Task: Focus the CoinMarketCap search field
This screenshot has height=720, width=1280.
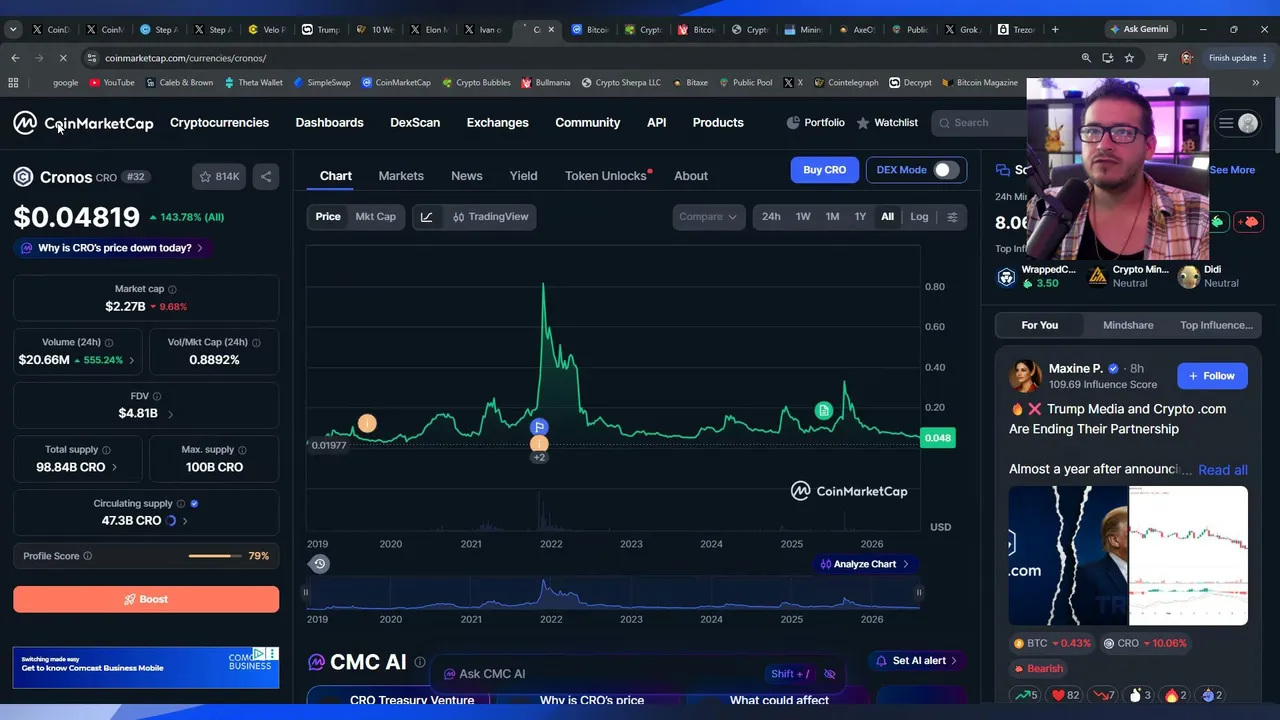Action: [980, 123]
